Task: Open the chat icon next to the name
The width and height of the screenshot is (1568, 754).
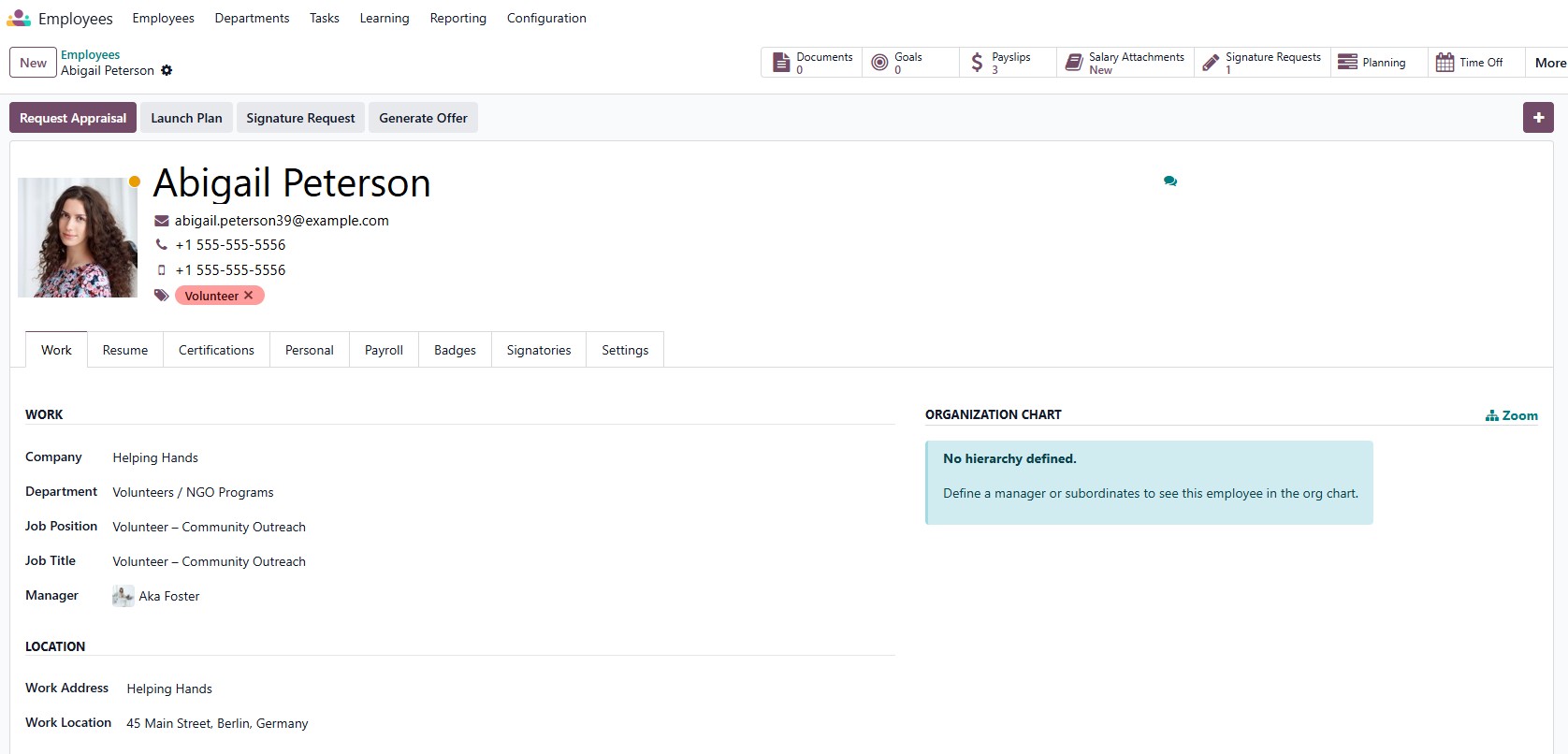Action: (1170, 181)
